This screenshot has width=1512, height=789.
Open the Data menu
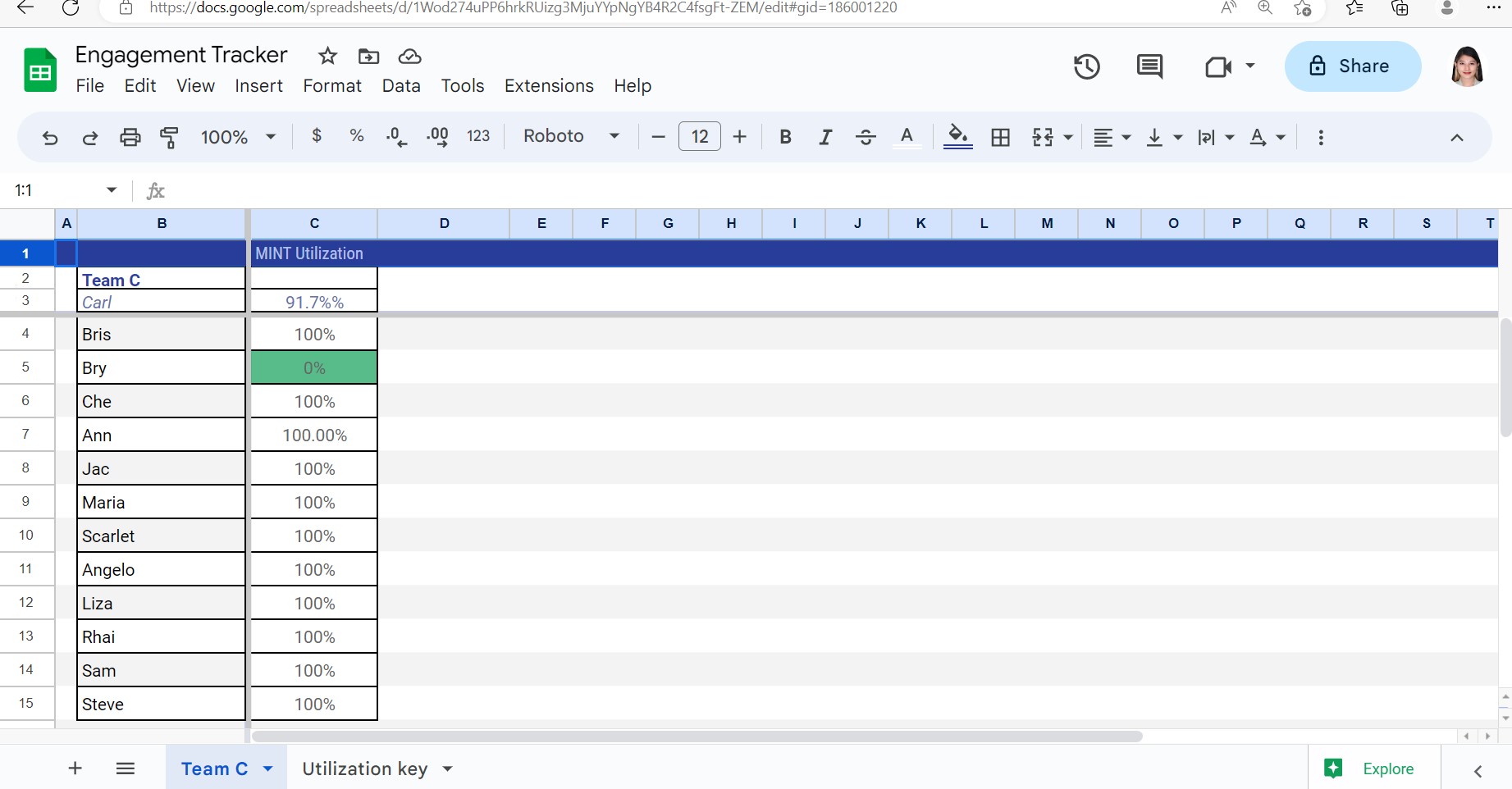pyautogui.click(x=401, y=85)
